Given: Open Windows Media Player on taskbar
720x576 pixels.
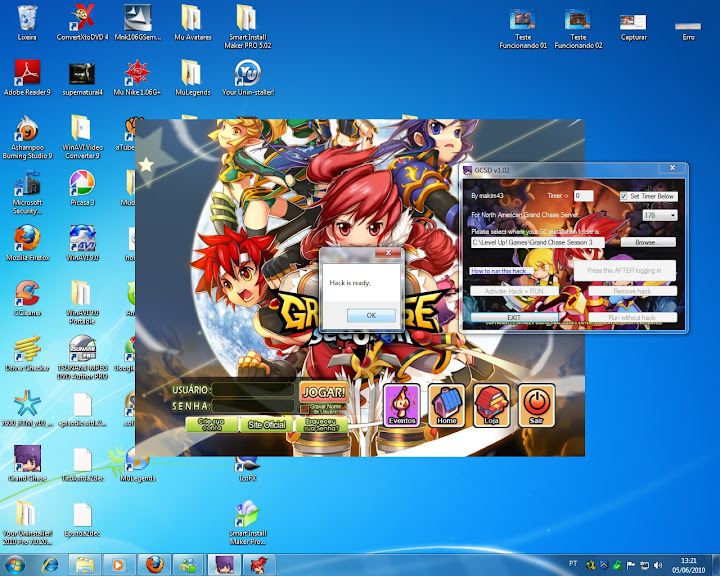Looking at the screenshot, I should click(x=118, y=565).
